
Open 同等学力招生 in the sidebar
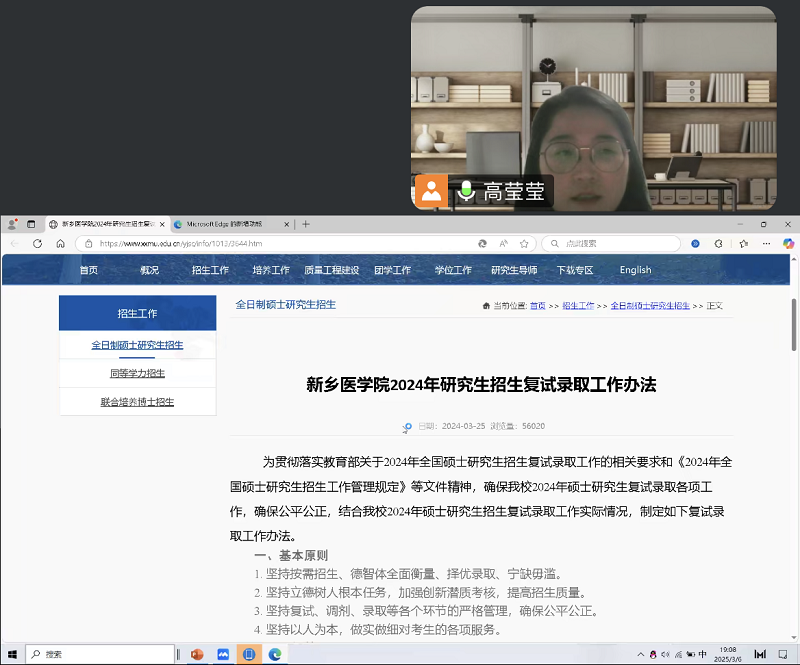click(x=137, y=373)
